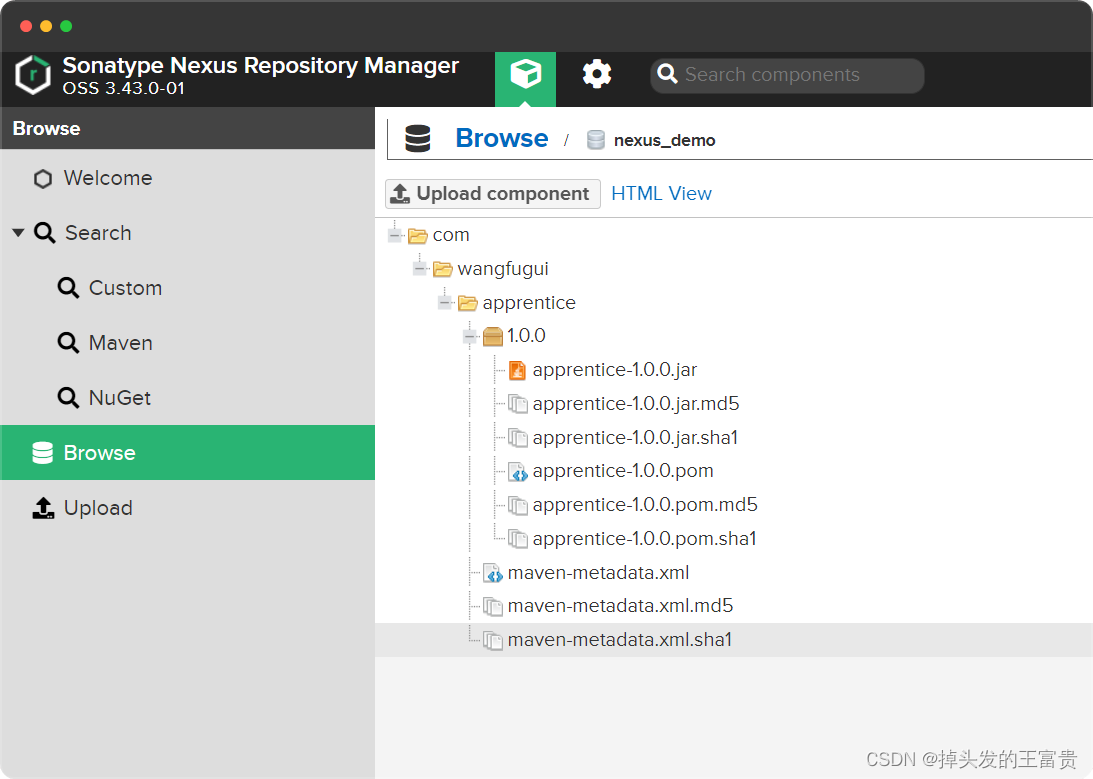
Task: Click the maven-metadata.xml.sha1 file icon
Action: [492, 640]
